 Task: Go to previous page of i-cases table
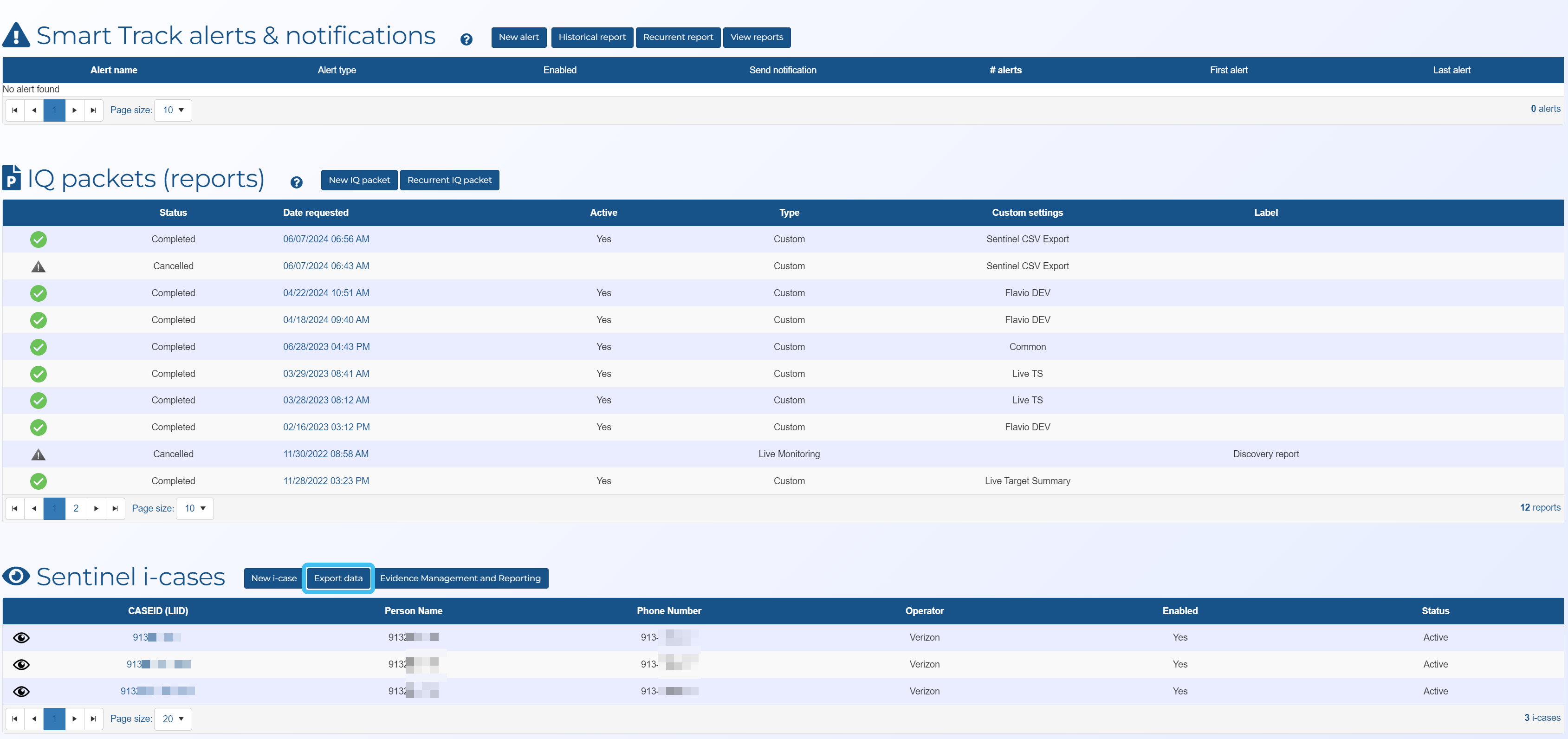click(34, 718)
